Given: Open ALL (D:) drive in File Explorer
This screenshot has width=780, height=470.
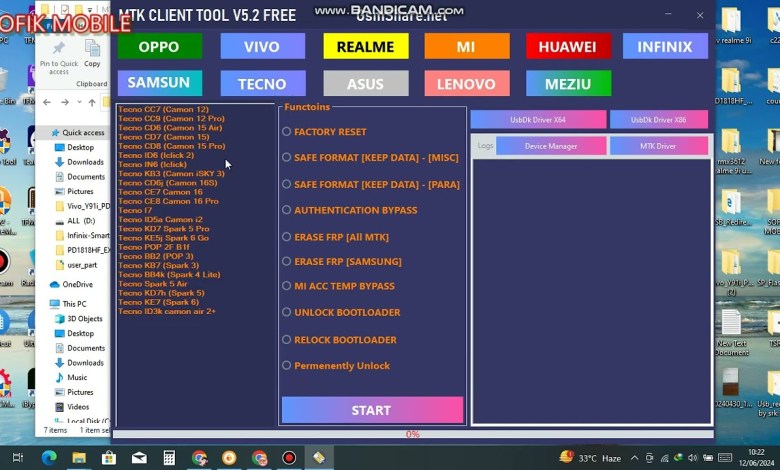Looking at the screenshot, I should 75,221.
